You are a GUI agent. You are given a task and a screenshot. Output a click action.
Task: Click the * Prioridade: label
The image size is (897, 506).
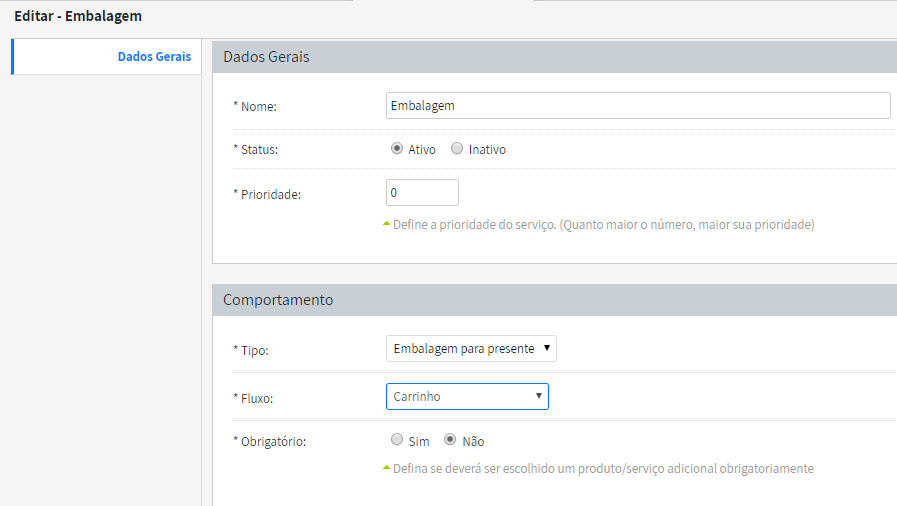[x=267, y=194]
